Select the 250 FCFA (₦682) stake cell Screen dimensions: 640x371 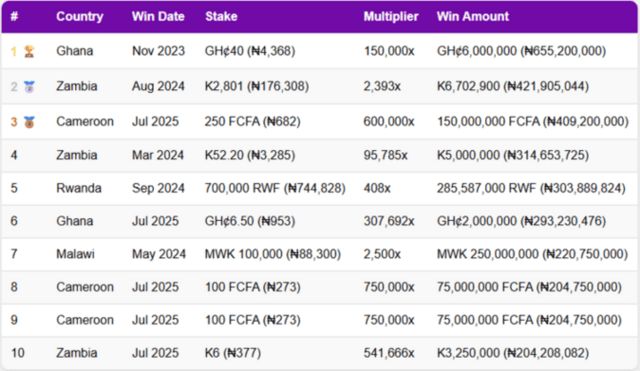point(252,121)
